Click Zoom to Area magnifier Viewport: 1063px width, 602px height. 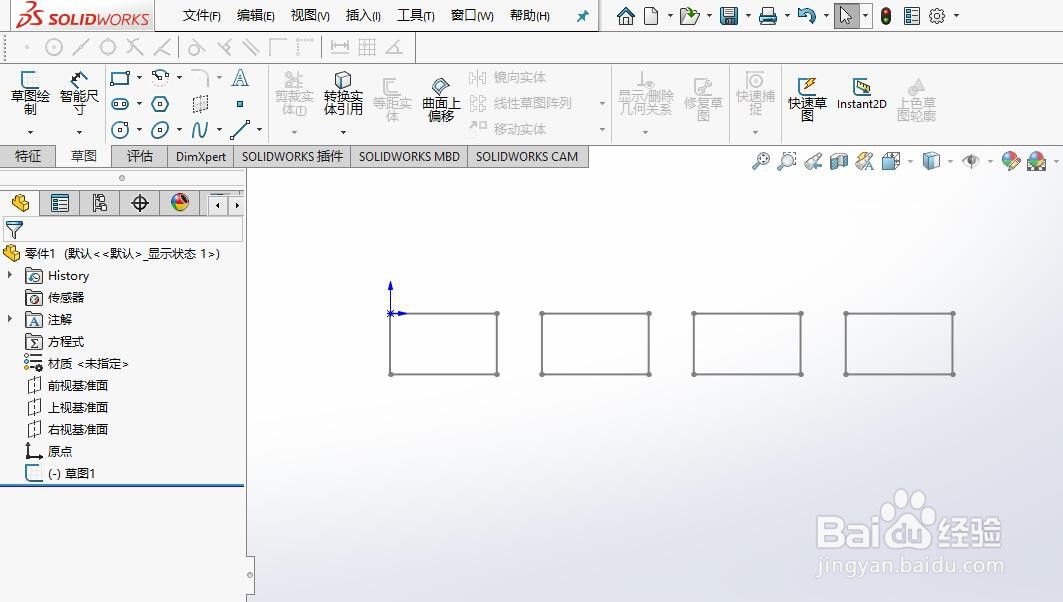786,161
